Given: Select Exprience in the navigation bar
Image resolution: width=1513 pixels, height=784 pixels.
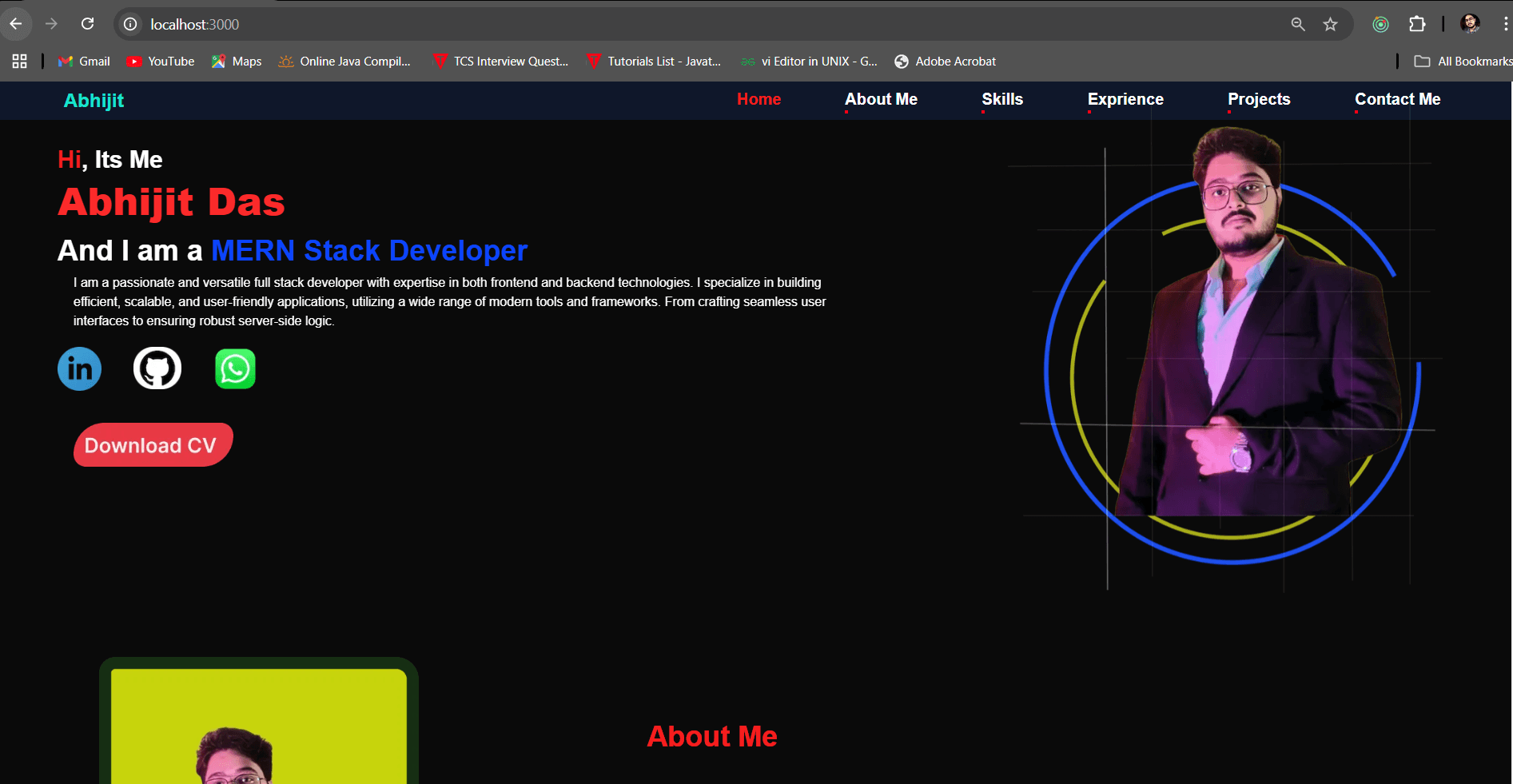Looking at the screenshot, I should click(1125, 99).
